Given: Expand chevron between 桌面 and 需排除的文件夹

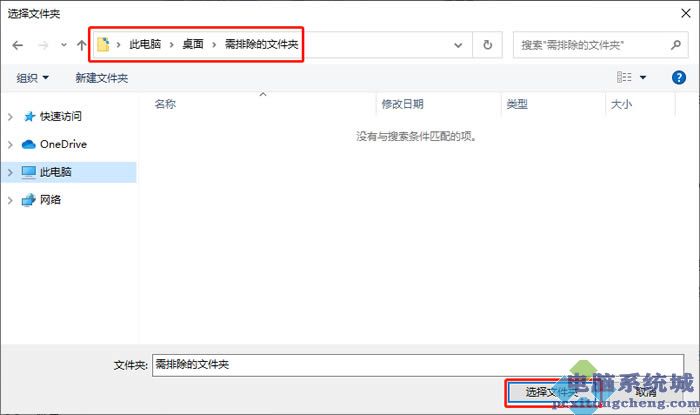Looking at the screenshot, I should [x=214, y=45].
